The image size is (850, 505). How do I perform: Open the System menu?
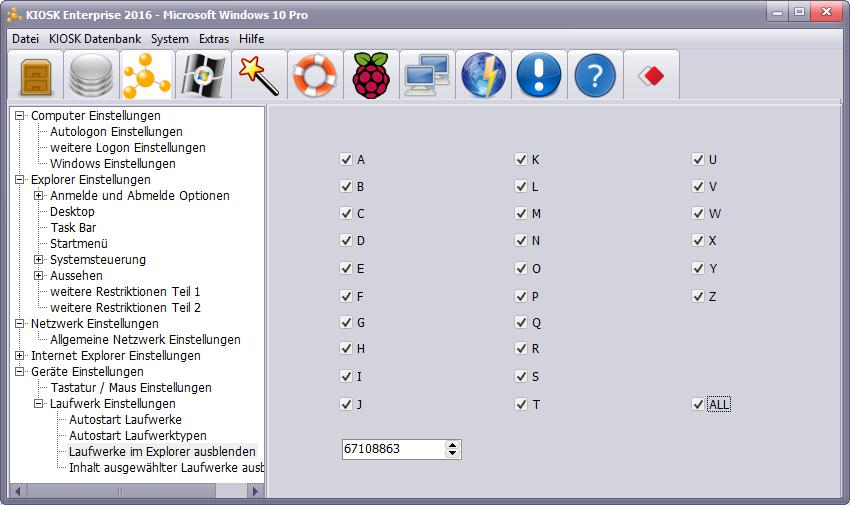[x=170, y=39]
